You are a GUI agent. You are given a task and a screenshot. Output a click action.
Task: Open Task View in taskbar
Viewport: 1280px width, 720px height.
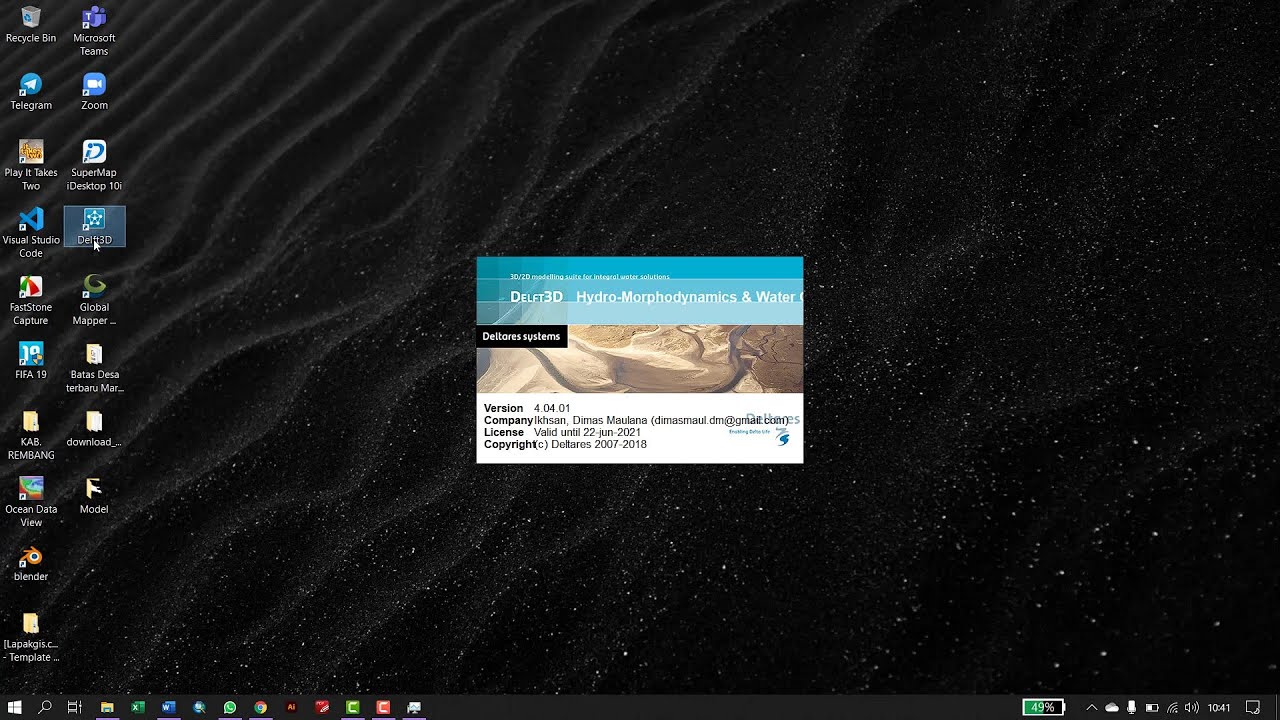74,707
